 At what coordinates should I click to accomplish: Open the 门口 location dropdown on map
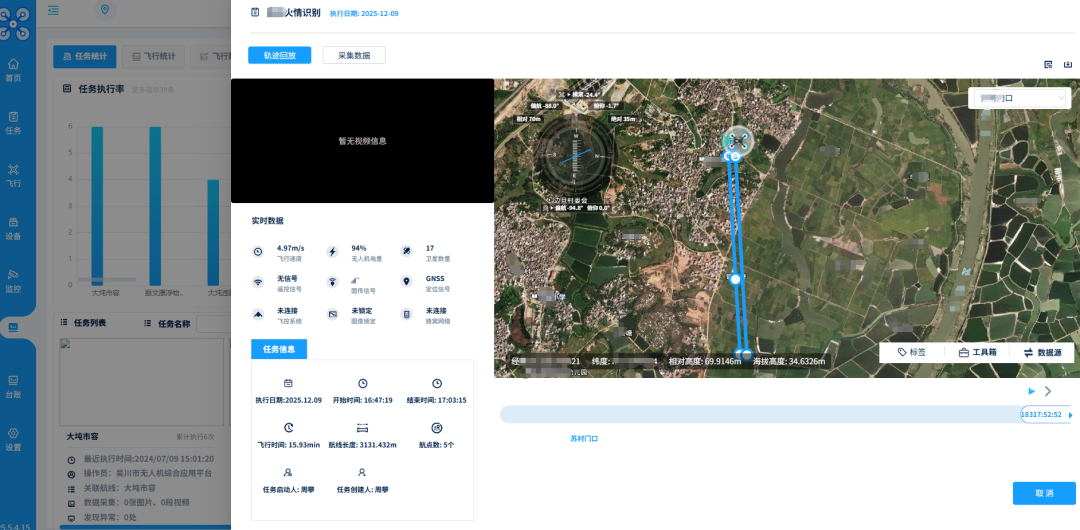point(1020,99)
